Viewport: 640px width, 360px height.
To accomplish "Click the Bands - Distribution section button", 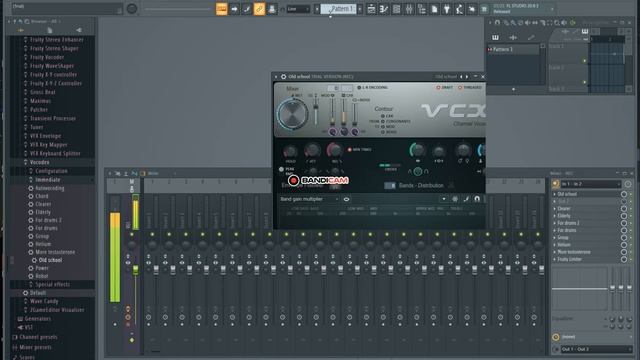I will tap(420, 185).
